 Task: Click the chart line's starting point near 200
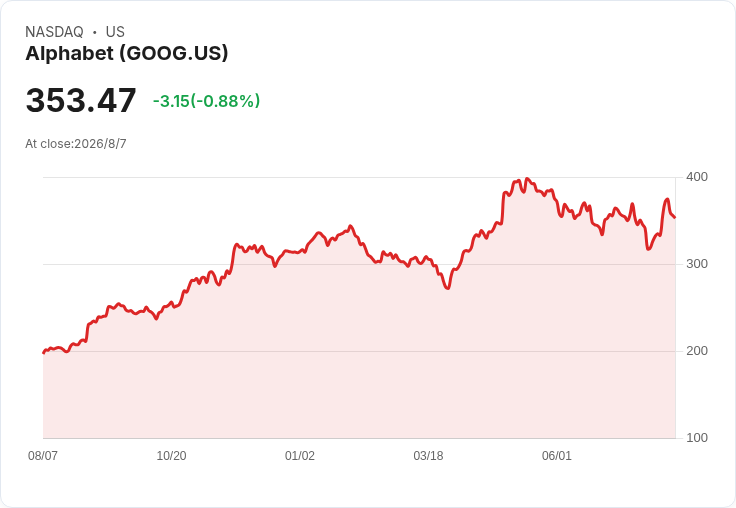[x=44, y=353]
